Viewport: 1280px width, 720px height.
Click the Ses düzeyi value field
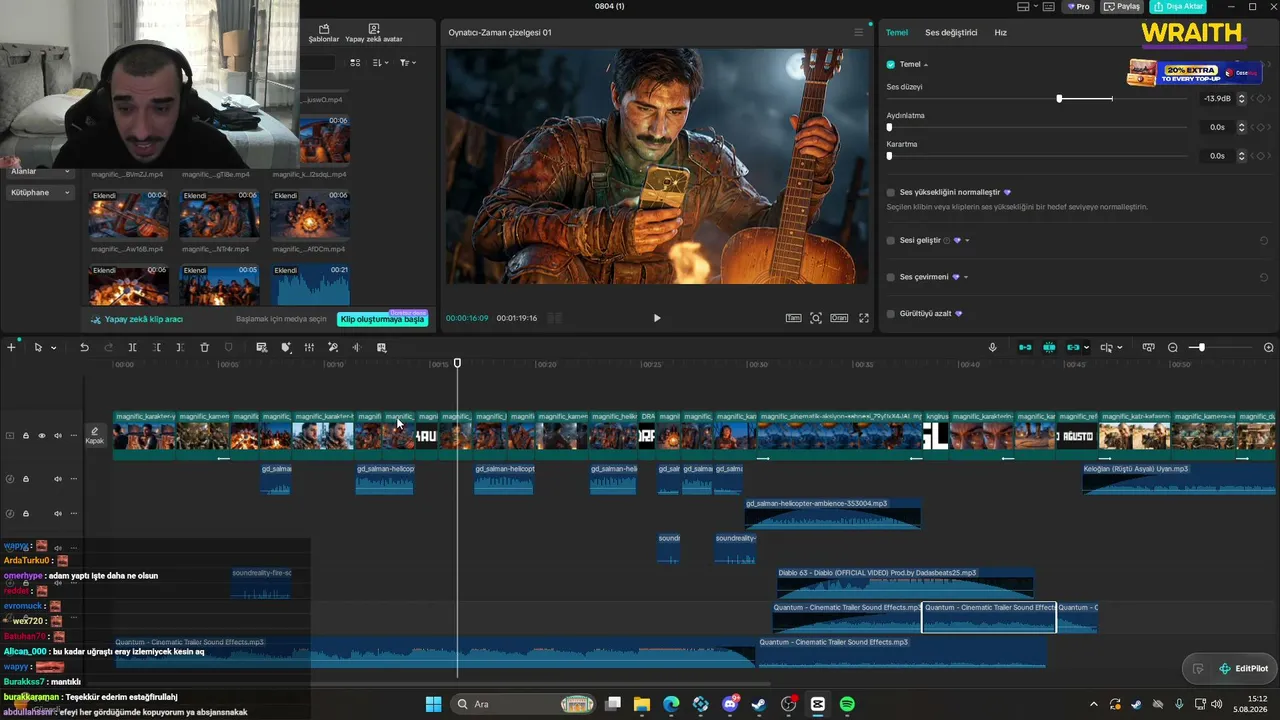[x=1217, y=99]
